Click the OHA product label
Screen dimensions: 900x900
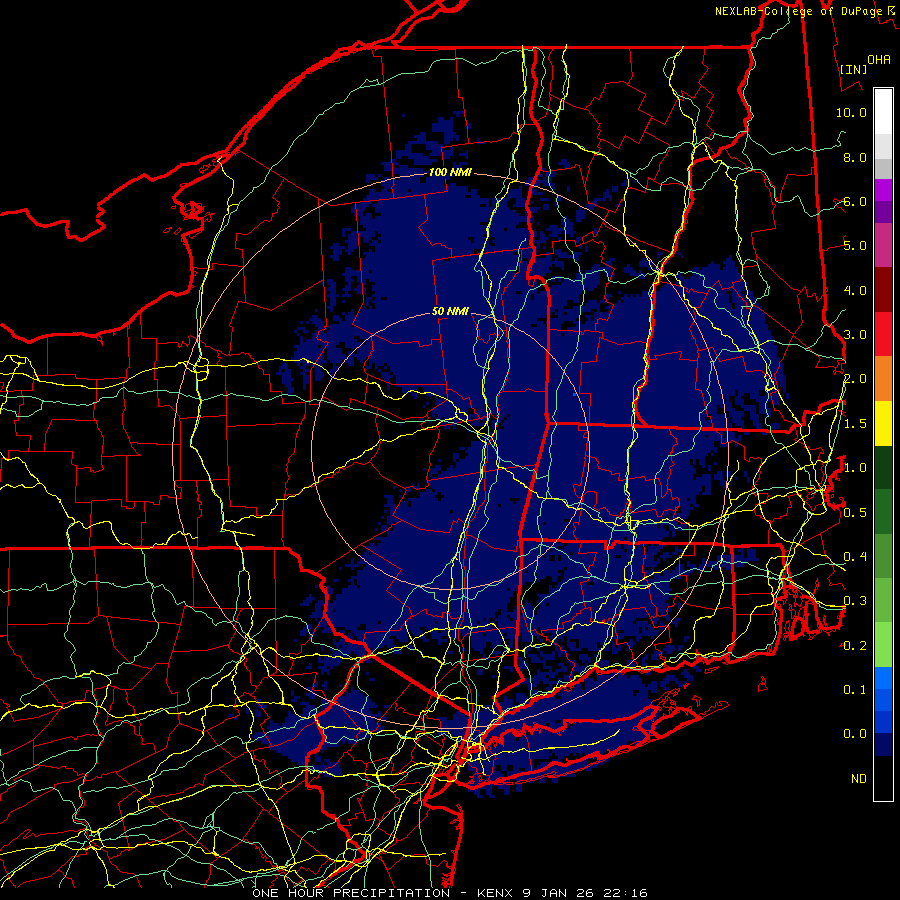click(x=878, y=59)
